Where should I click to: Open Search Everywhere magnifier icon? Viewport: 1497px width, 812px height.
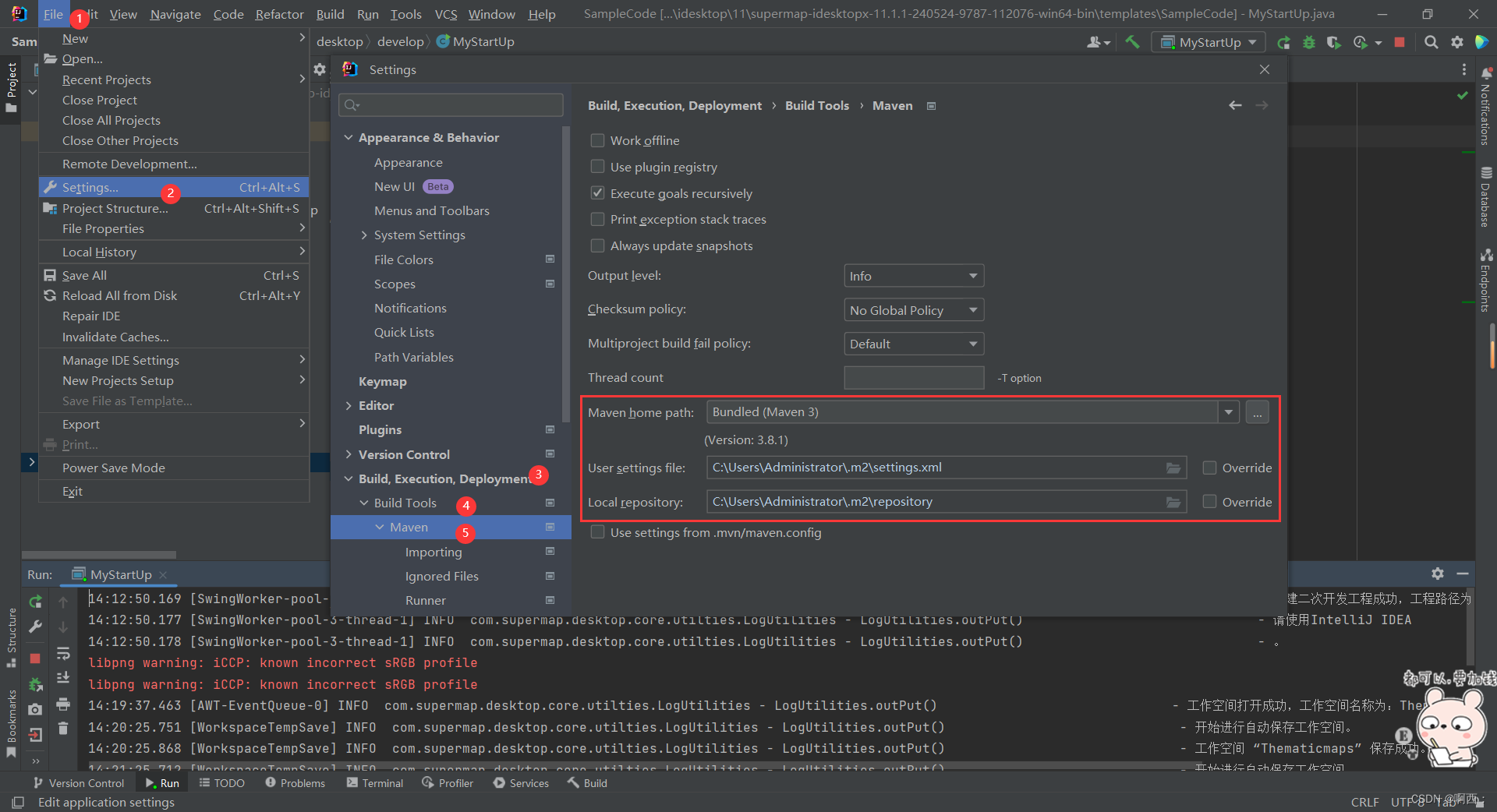point(1431,42)
